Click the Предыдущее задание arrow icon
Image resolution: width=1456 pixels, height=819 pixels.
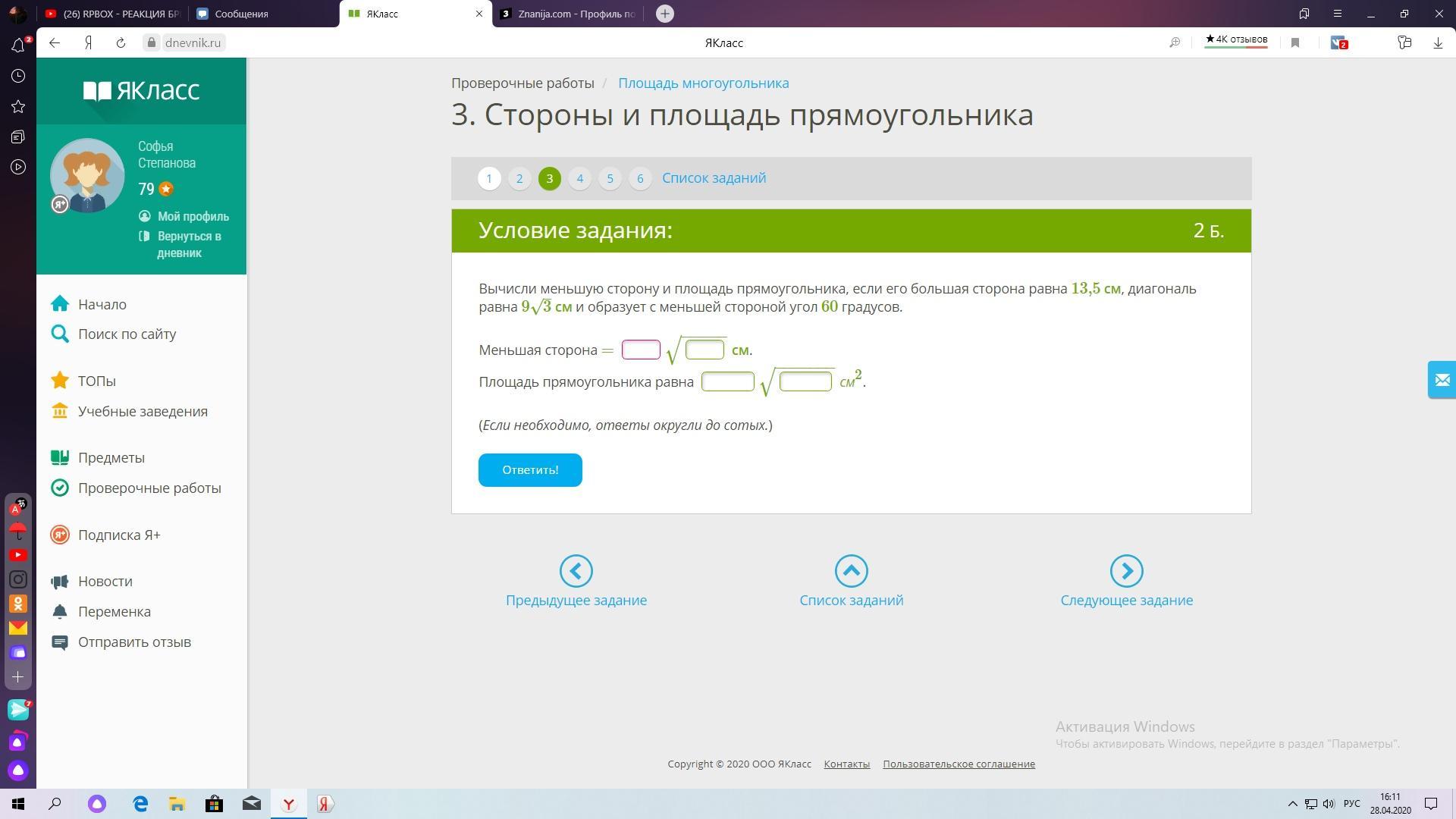tap(576, 571)
